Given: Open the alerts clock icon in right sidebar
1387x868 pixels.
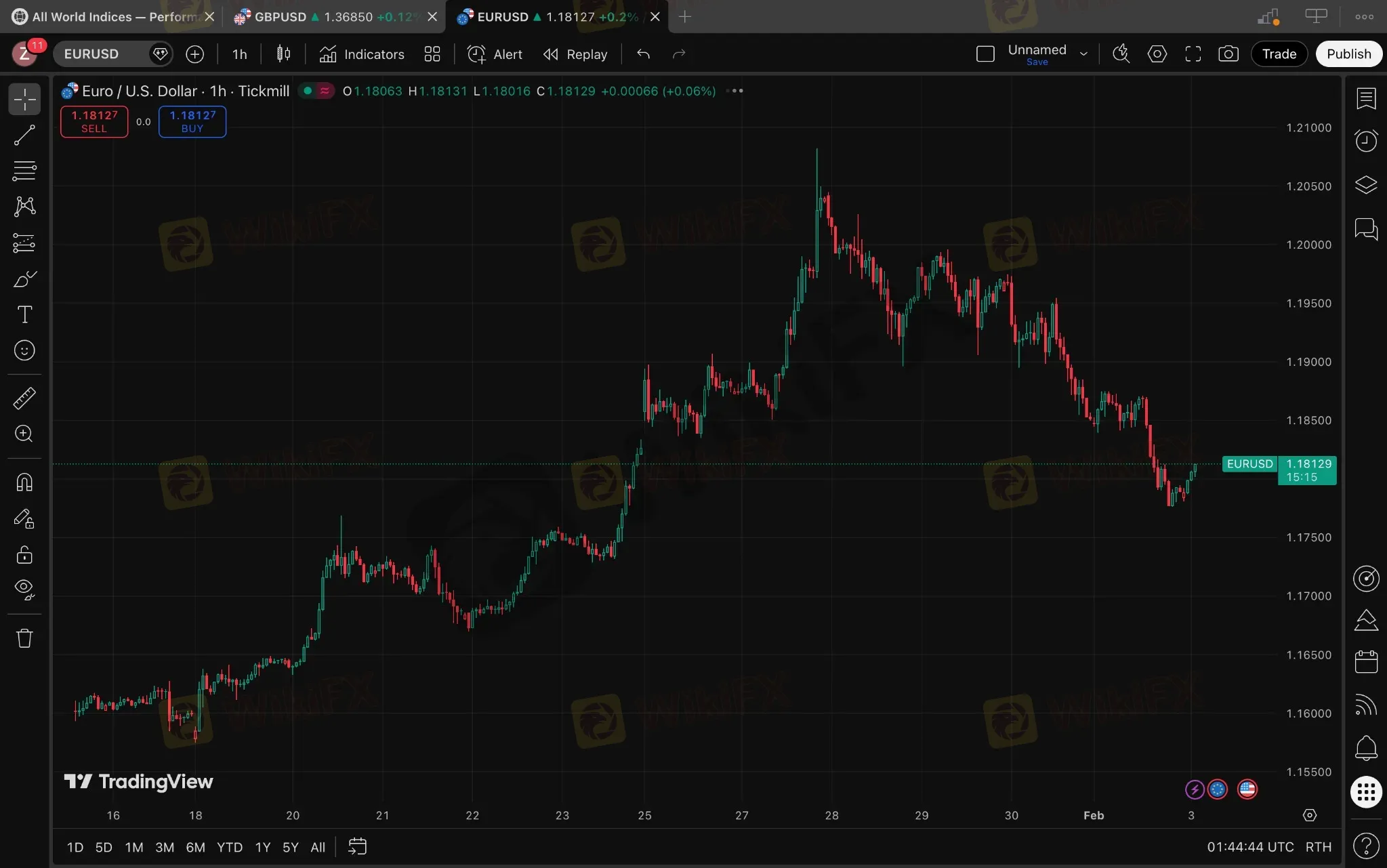Looking at the screenshot, I should 1366,141.
